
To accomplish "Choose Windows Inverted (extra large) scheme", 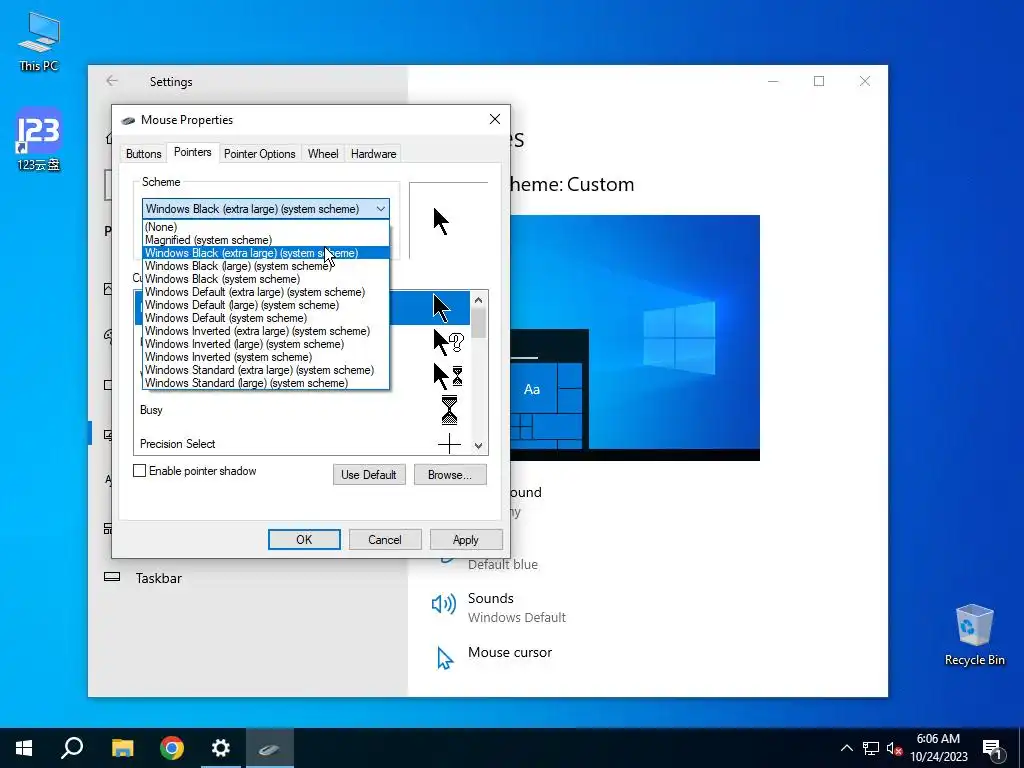I will click(x=265, y=331).
